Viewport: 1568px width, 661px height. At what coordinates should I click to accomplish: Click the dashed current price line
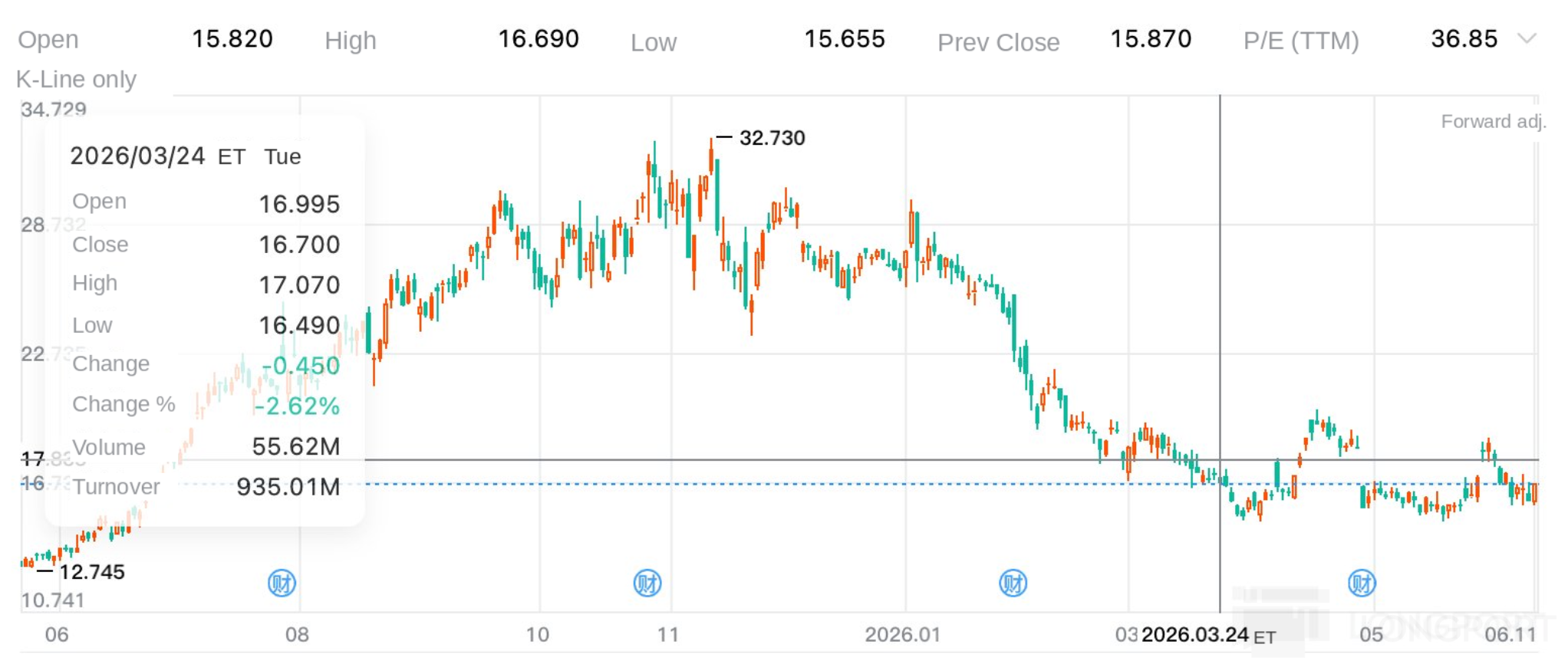[x=951, y=484]
